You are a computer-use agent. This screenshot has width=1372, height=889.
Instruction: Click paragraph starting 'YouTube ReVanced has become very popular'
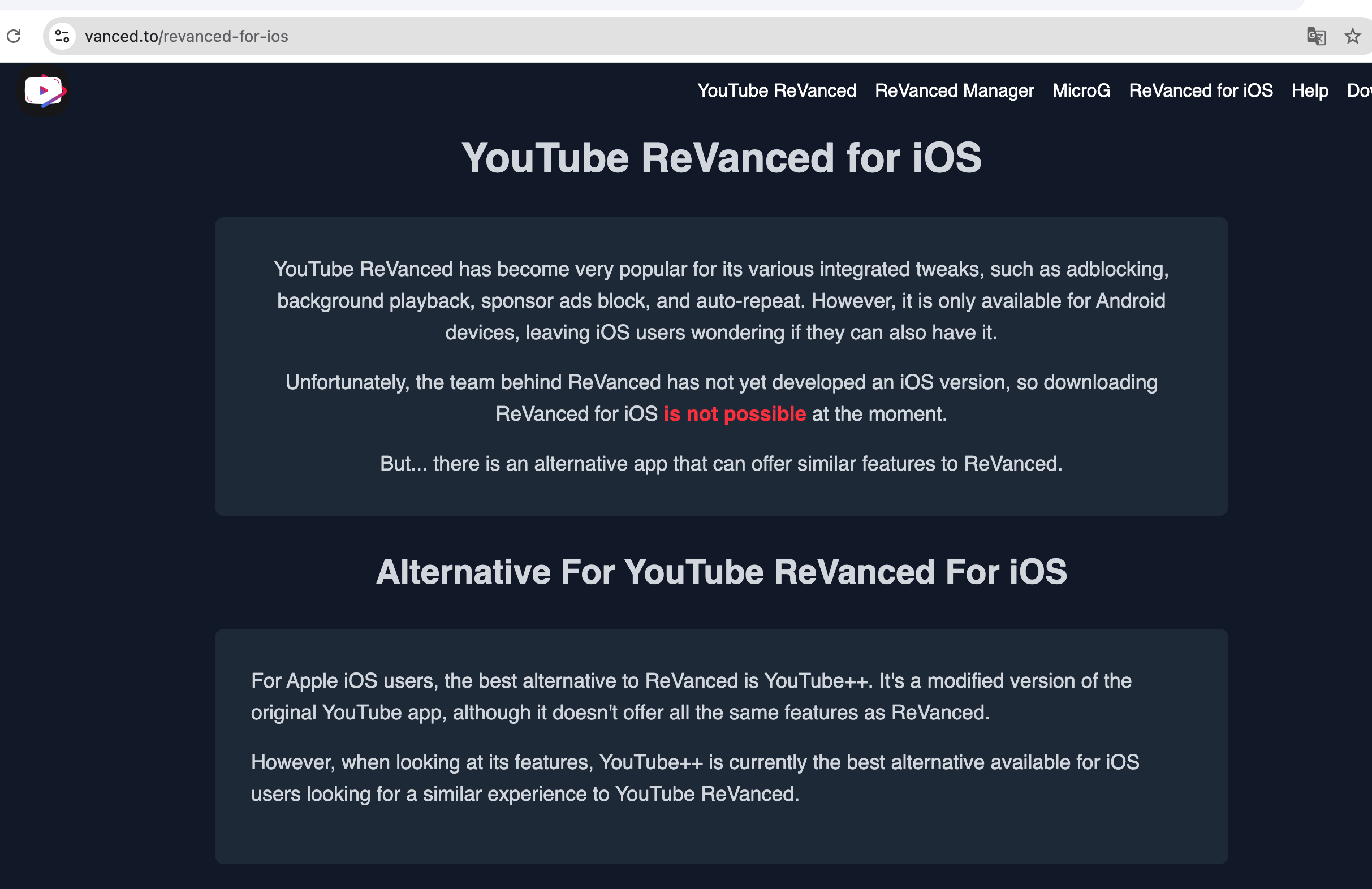point(721,300)
